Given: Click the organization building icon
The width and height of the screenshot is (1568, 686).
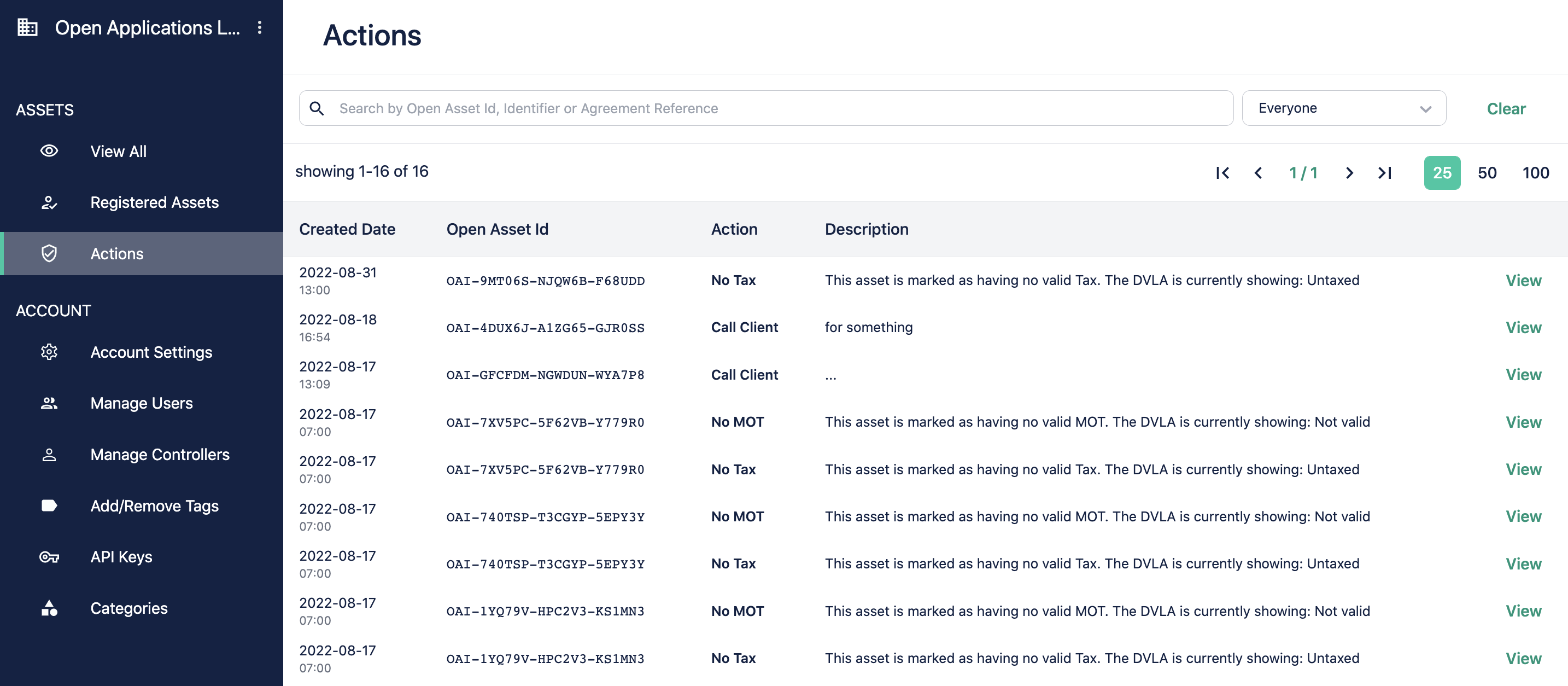Looking at the screenshot, I should coord(27,27).
